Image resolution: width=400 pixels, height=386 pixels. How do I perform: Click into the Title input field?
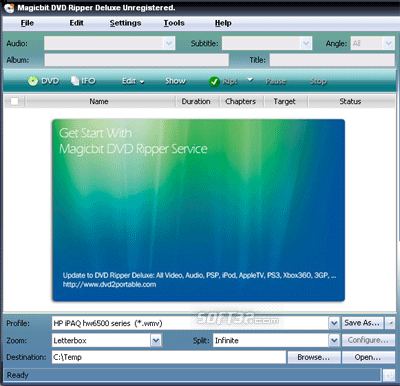pyautogui.click(x=332, y=60)
